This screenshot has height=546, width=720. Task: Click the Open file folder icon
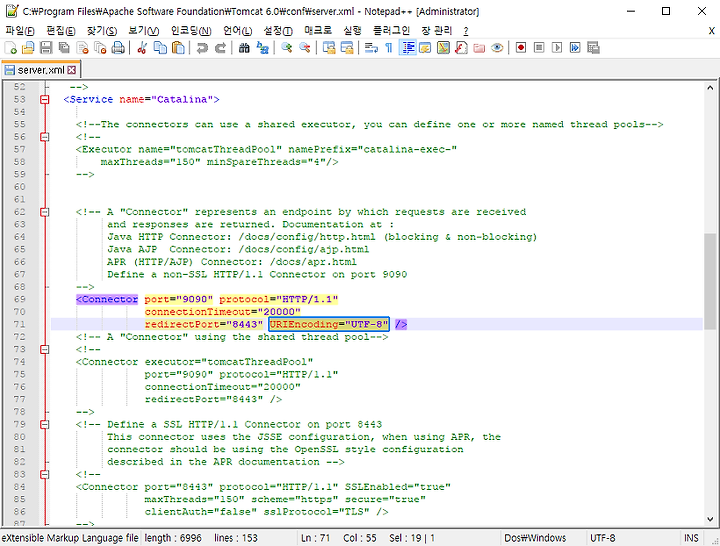tap(28, 47)
